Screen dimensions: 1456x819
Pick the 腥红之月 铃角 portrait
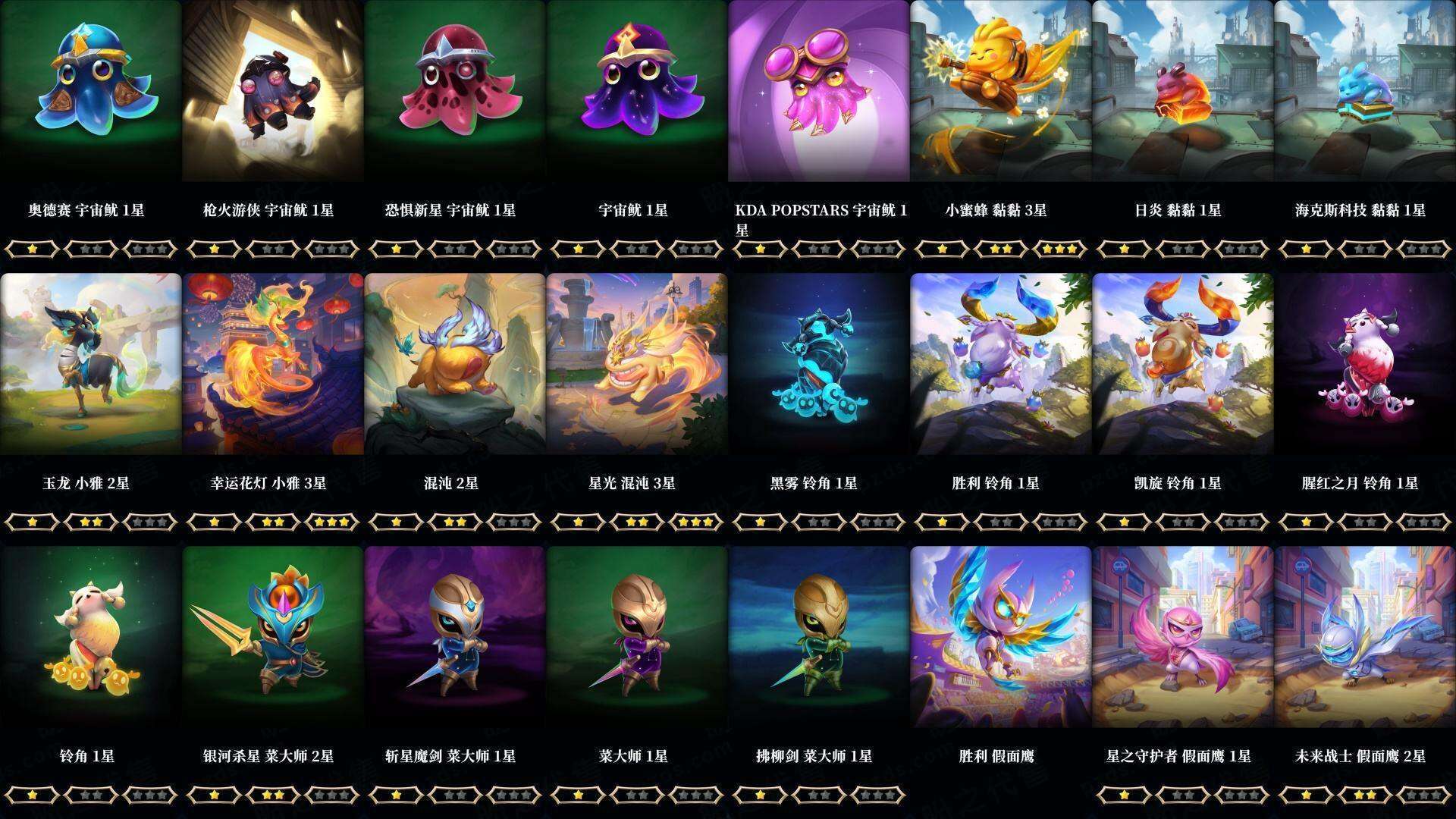pyautogui.click(x=1365, y=364)
